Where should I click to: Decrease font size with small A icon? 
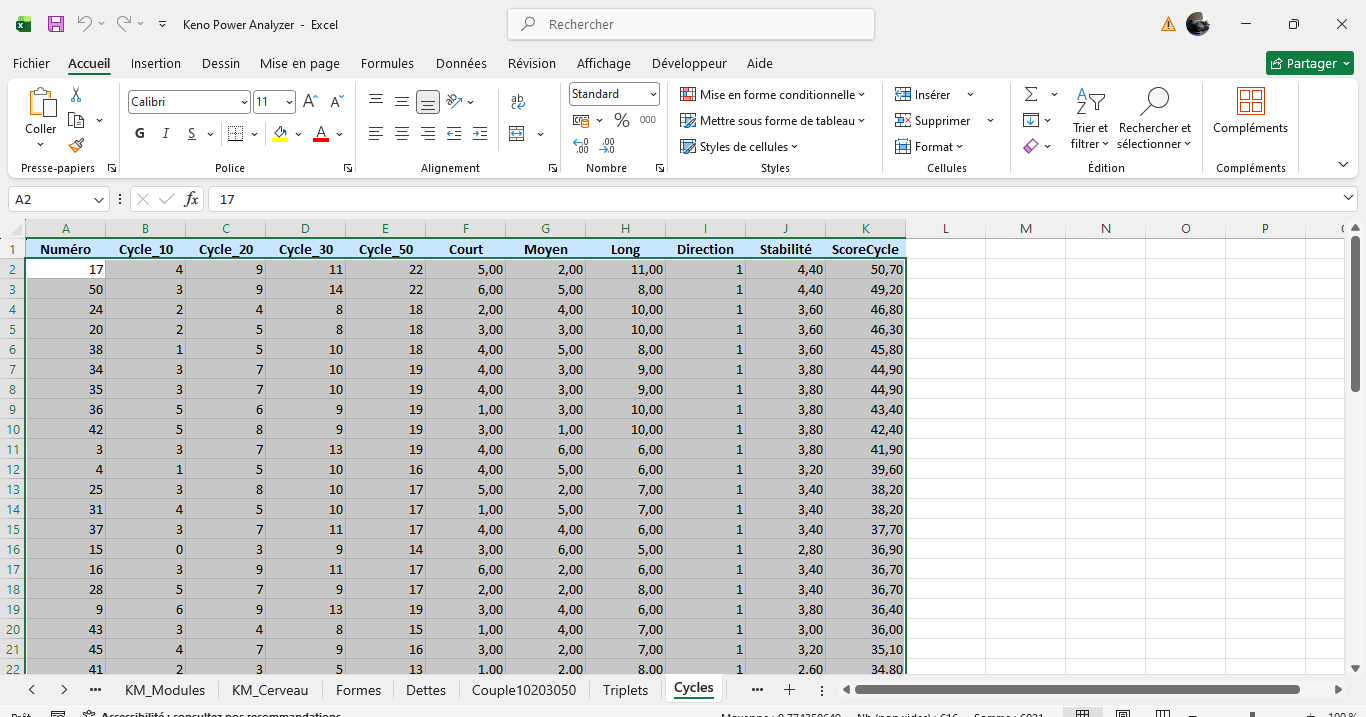337,102
